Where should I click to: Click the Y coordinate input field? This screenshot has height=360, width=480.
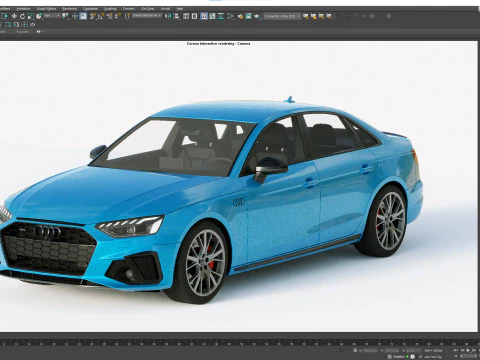pyautogui.click(x=392, y=350)
